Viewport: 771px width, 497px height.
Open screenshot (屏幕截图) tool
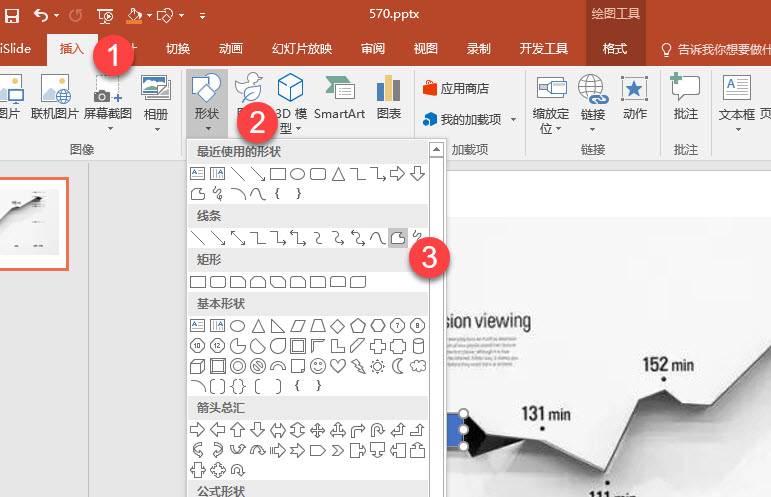click(x=108, y=97)
